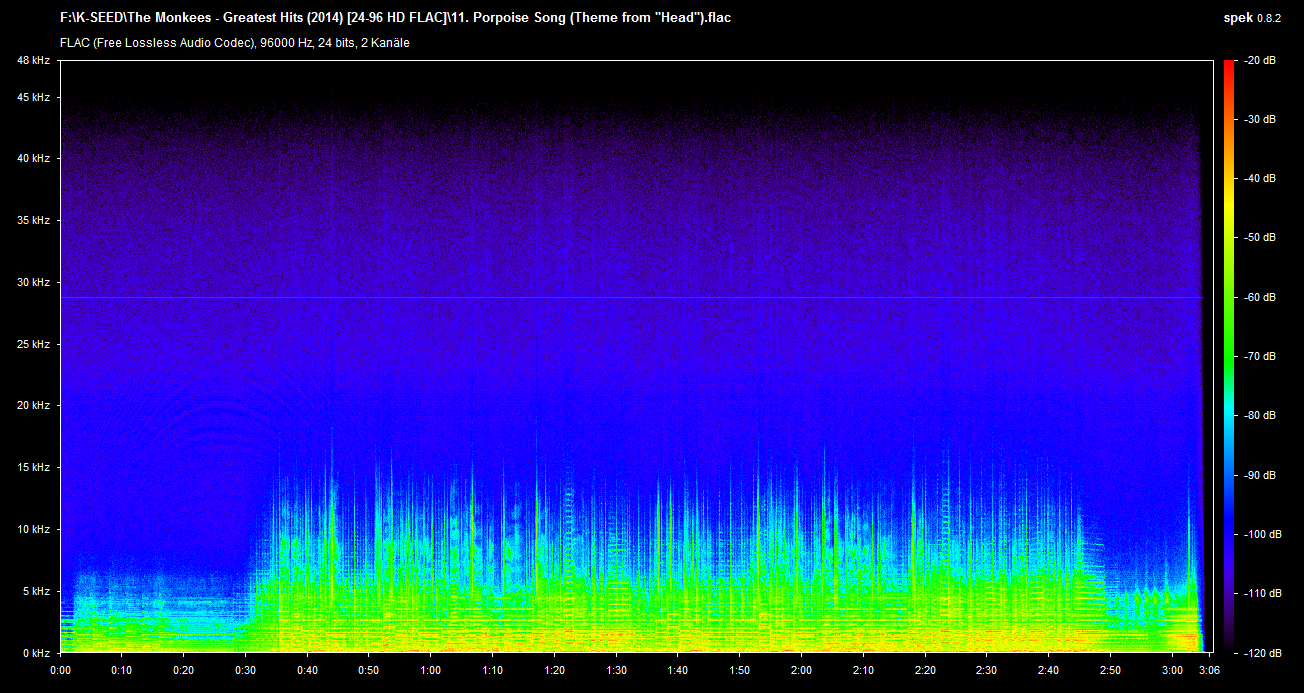1304x693 pixels.
Task: Click the 0:00 time axis marker
Action: tap(60, 670)
